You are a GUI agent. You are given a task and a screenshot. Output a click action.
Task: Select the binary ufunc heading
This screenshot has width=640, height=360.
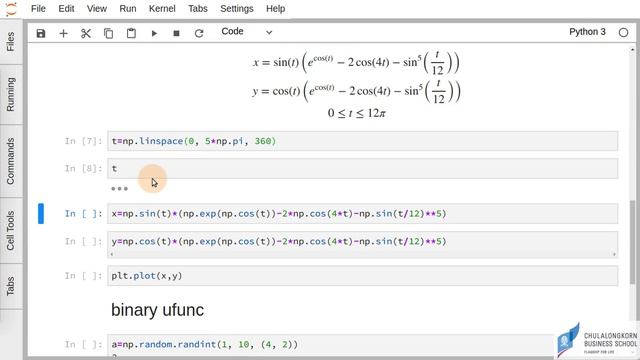(x=157, y=310)
